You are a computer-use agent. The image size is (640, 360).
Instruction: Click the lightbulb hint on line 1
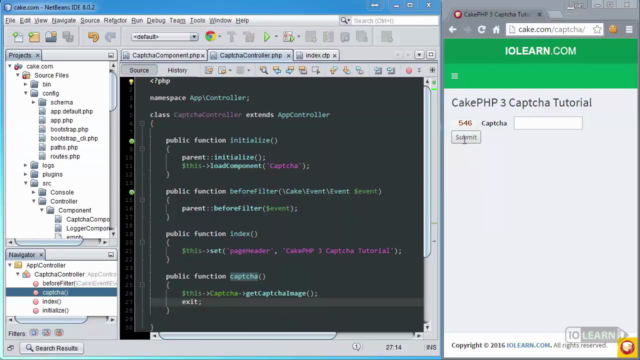click(x=131, y=81)
